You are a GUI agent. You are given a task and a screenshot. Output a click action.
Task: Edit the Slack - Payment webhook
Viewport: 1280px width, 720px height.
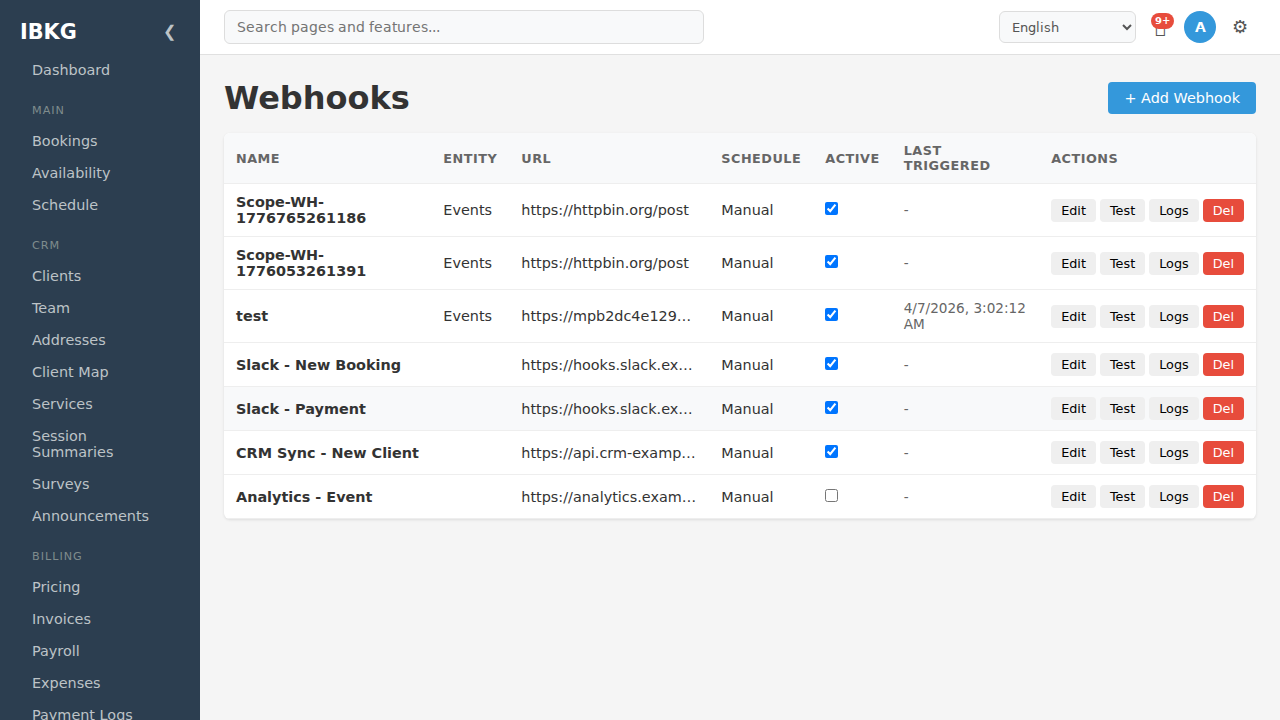[x=1073, y=408]
